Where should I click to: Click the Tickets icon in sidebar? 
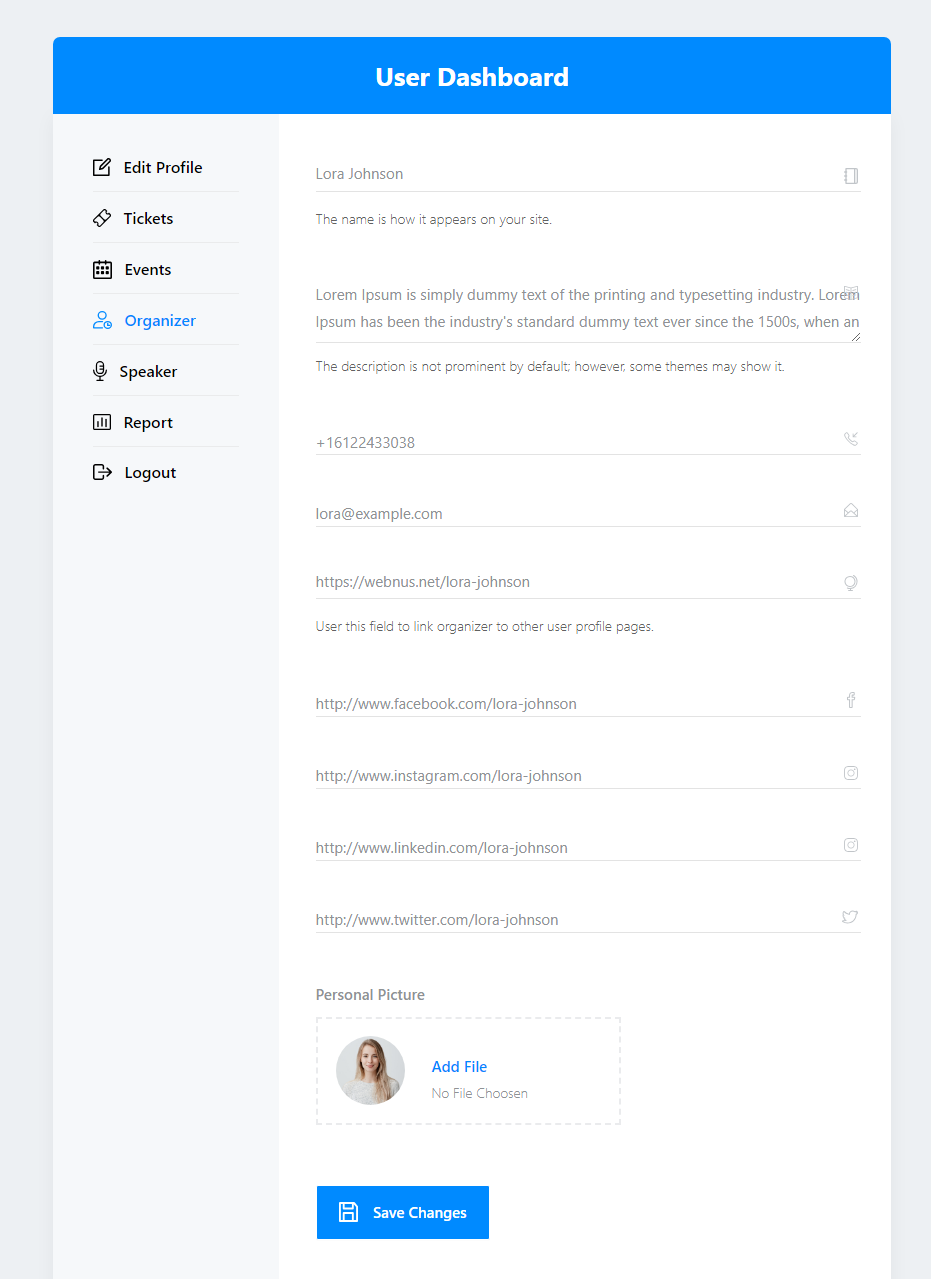click(x=102, y=218)
